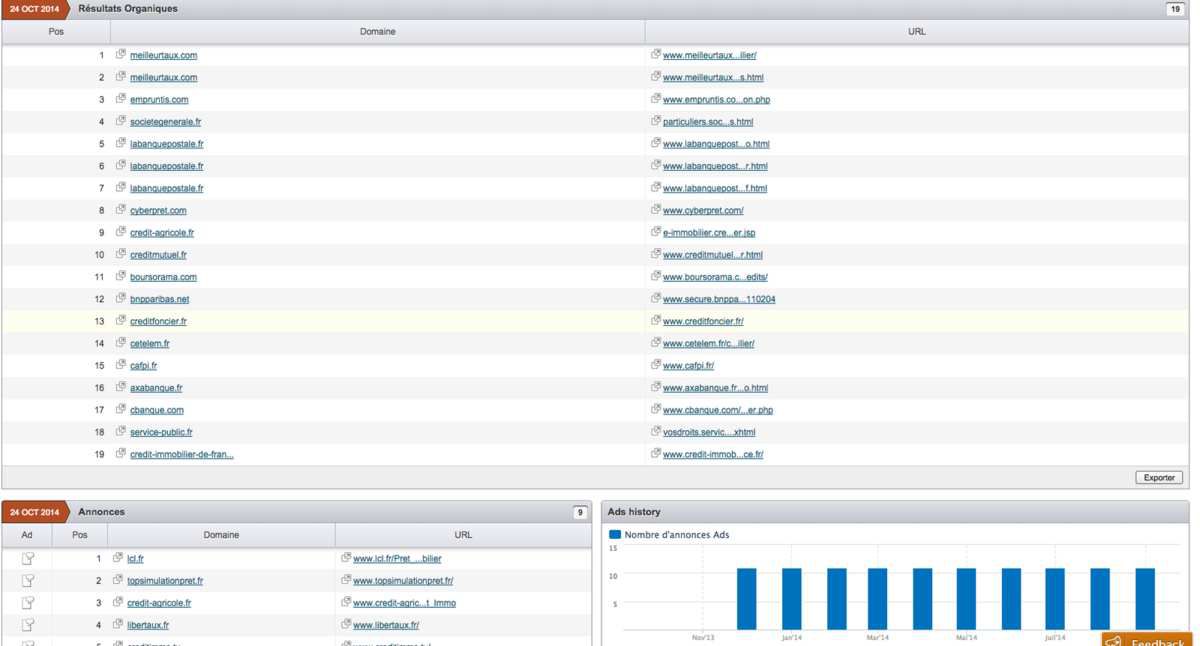The height and width of the screenshot is (646, 1200).
Task: Click the "Nombre d'annonces Ads" legend label
Action: 677,535
